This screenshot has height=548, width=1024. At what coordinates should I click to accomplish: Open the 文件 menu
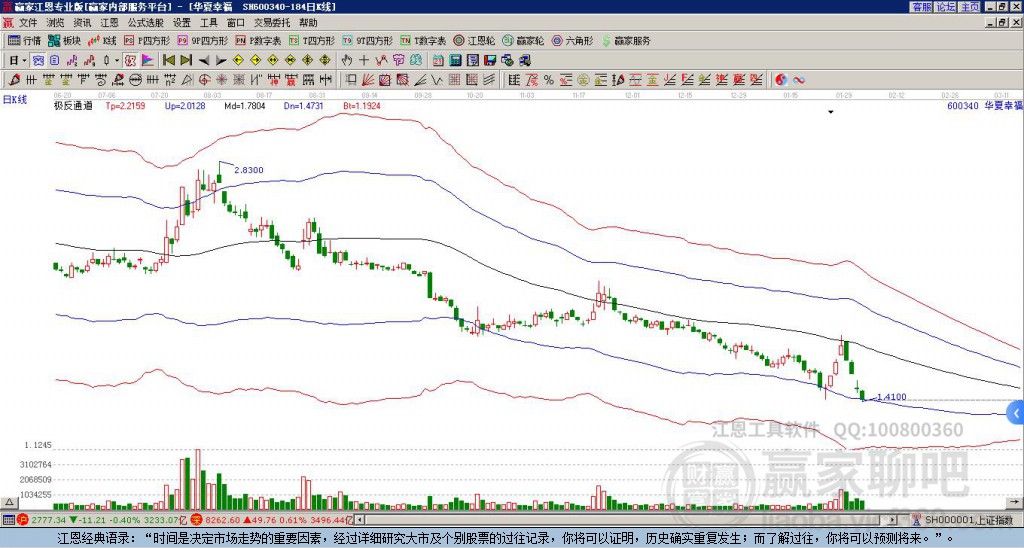click(28, 23)
